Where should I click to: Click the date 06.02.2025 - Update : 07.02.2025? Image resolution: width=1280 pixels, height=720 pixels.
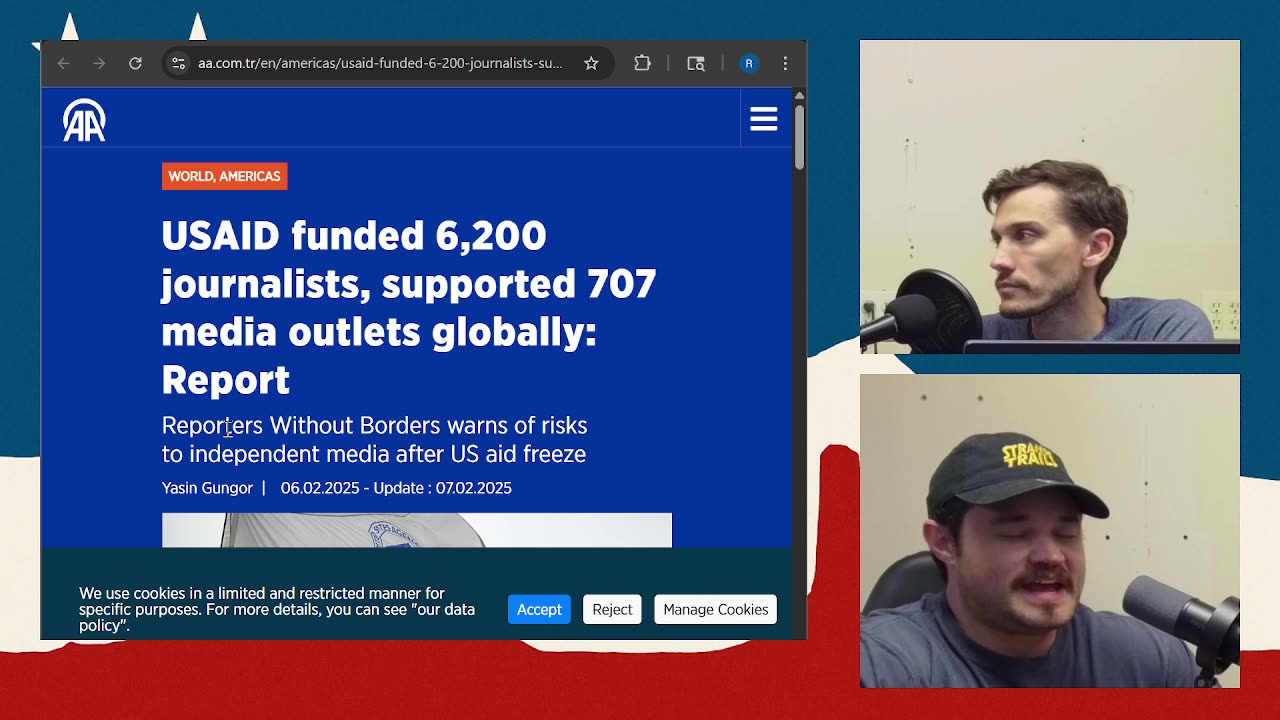tap(396, 488)
